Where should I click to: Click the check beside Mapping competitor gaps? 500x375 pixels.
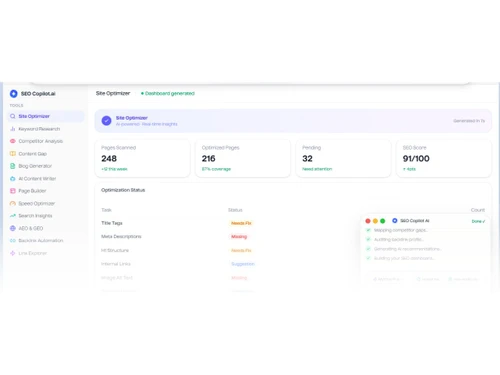coord(368,230)
